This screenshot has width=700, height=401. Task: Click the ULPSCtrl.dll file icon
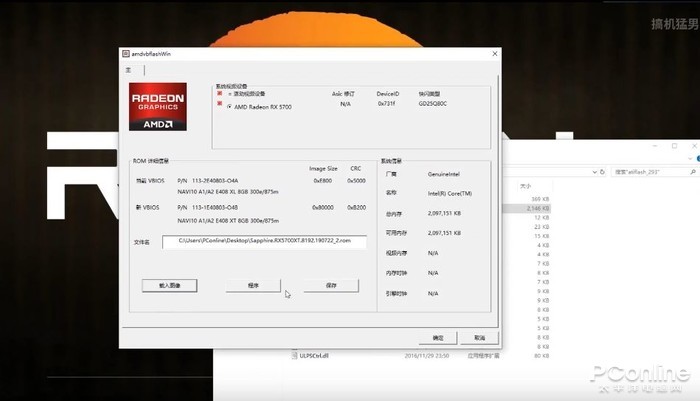294,355
